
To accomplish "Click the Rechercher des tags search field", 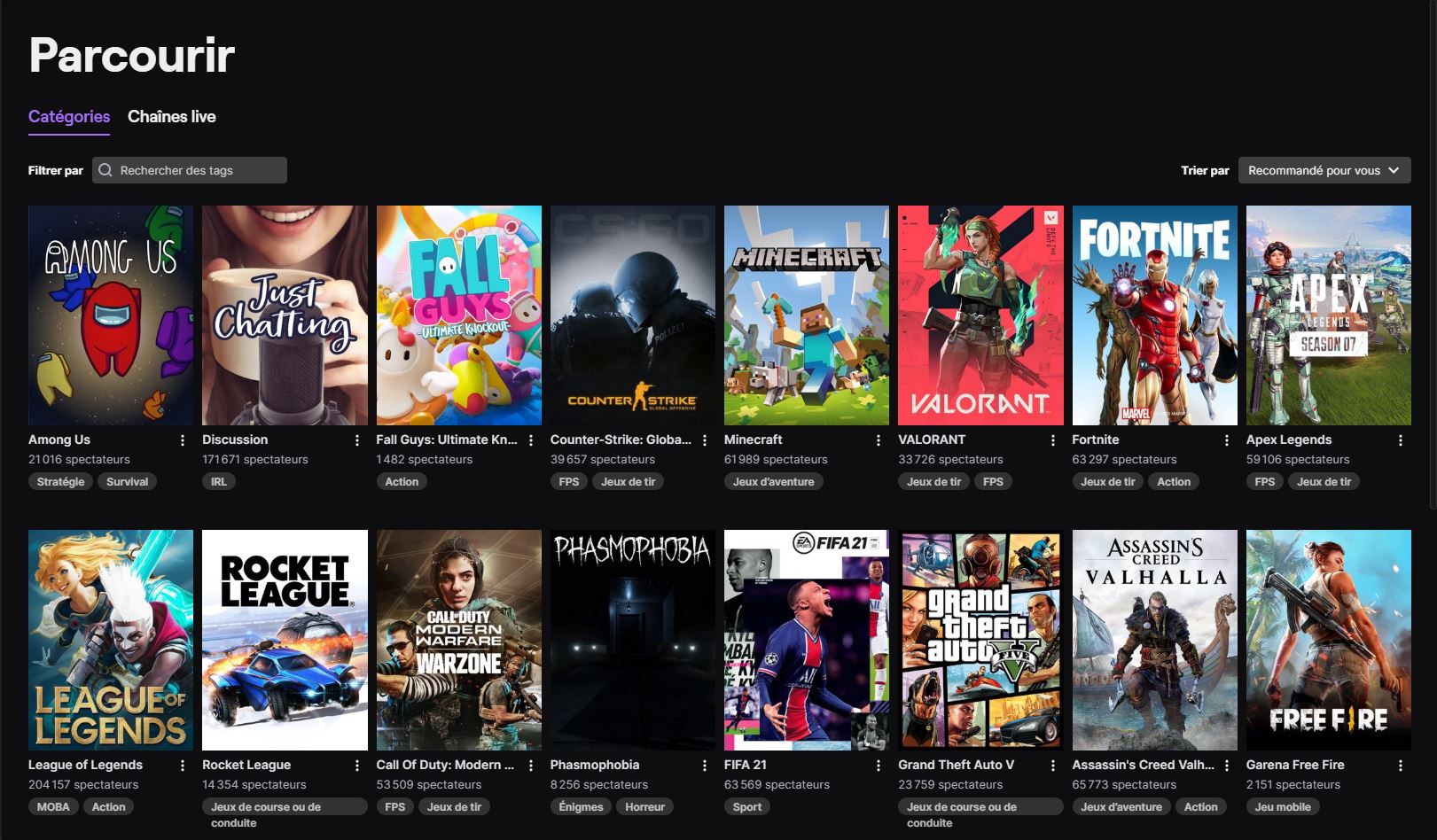I will tap(190, 170).
